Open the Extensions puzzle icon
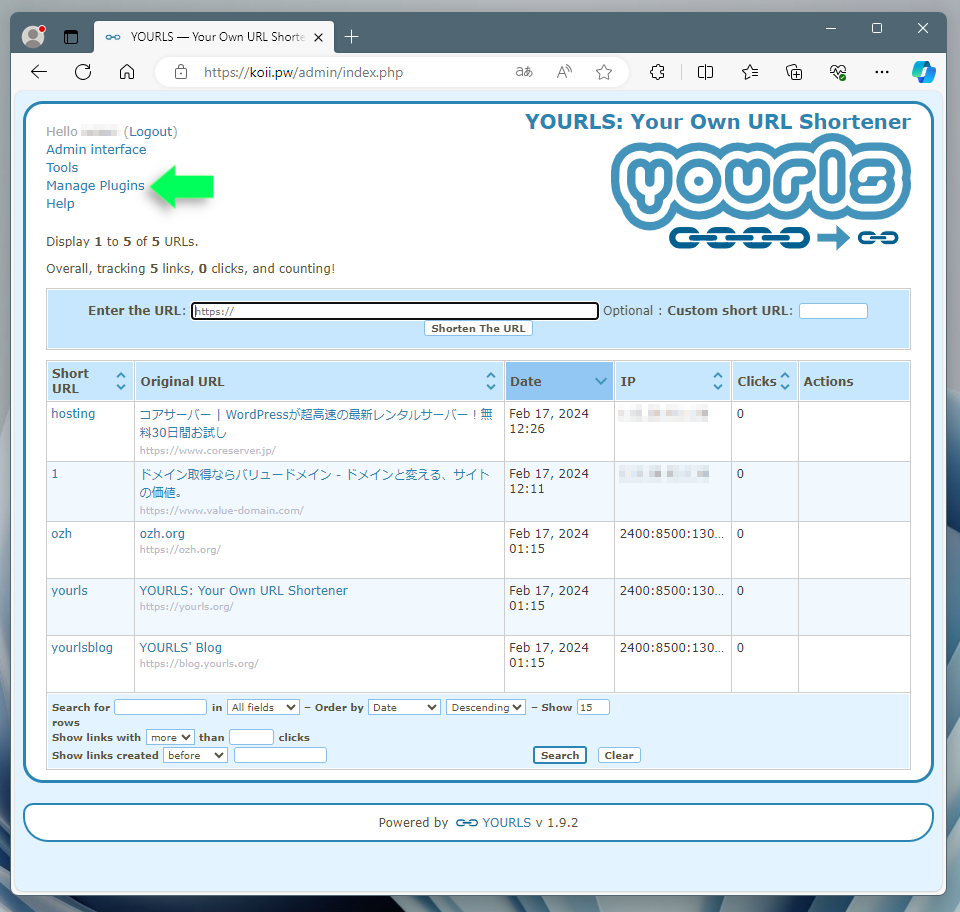 [x=657, y=72]
